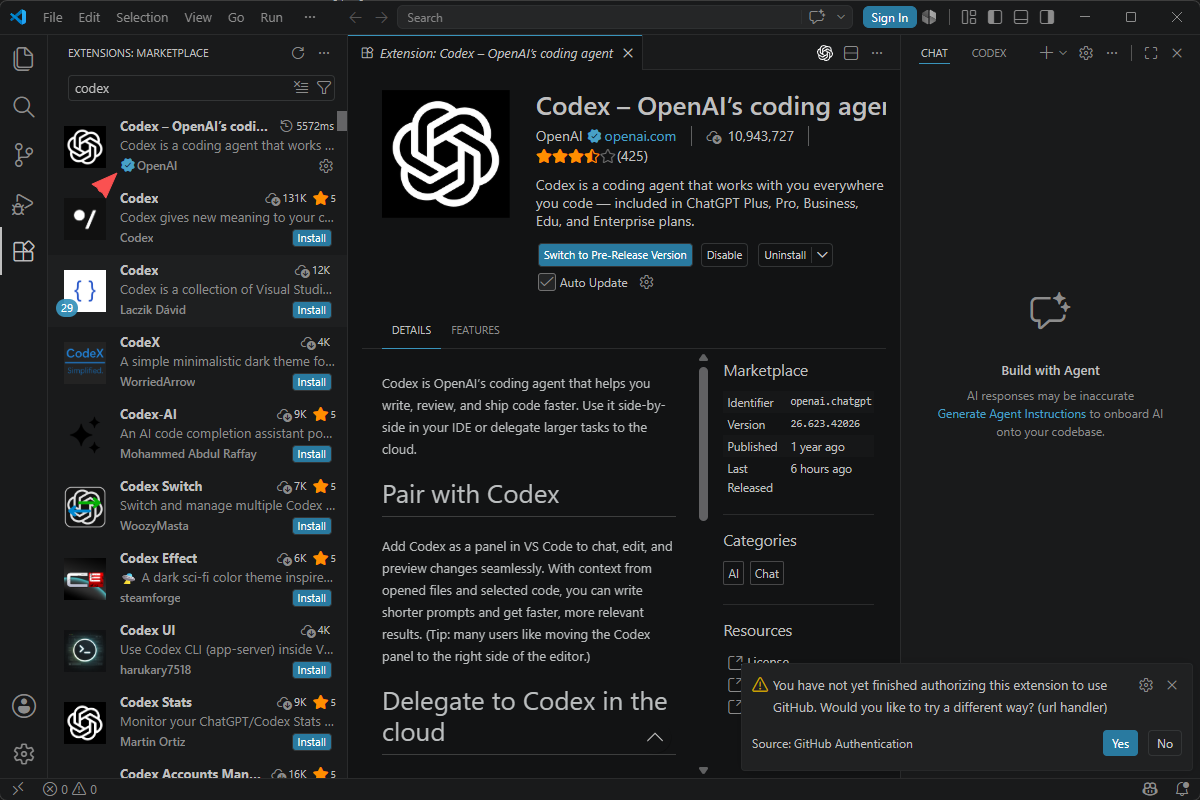Open the Extensions view icon
Screen dimensions: 1200x800
24,251
